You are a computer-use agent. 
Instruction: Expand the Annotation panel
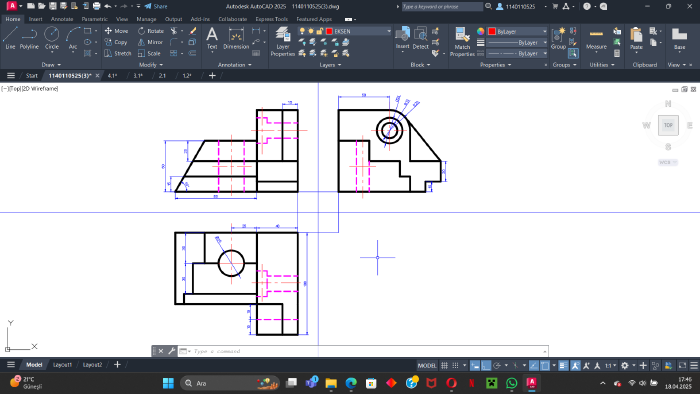[234, 65]
